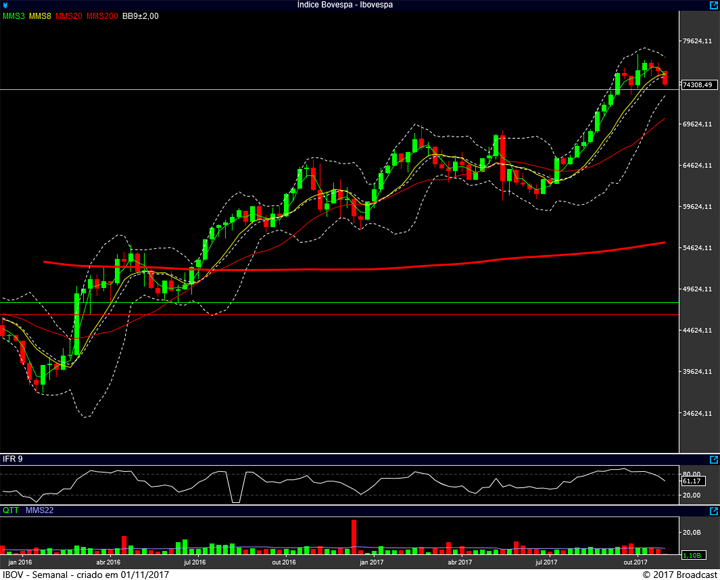
Task: Click the jan 2017 label on time axis
Action: 371,562
